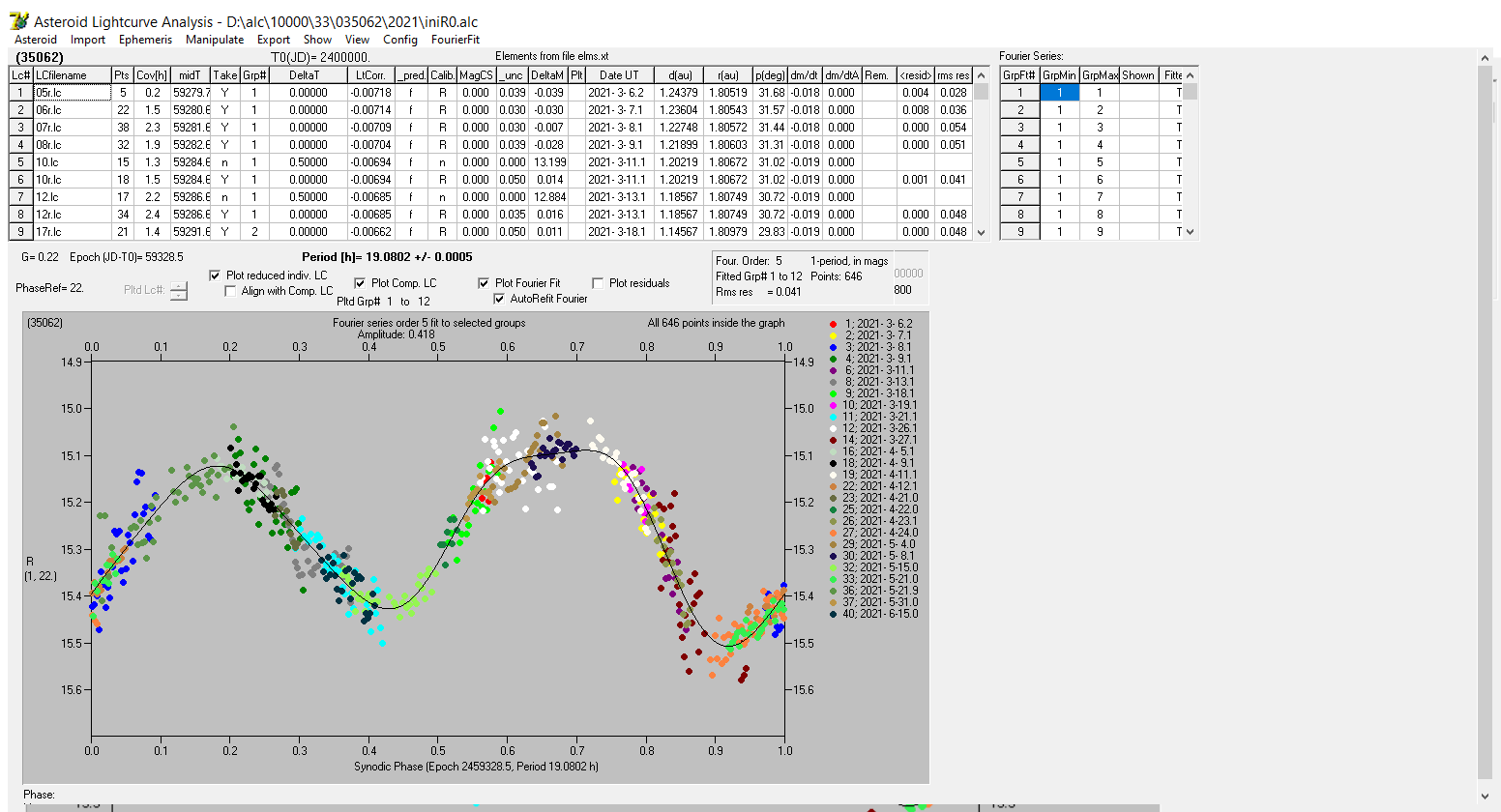Image resolution: width=1501 pixels, height=812 pixels.
Task: Click the main window scroll-down arrow
Action: click(1486, 795)
